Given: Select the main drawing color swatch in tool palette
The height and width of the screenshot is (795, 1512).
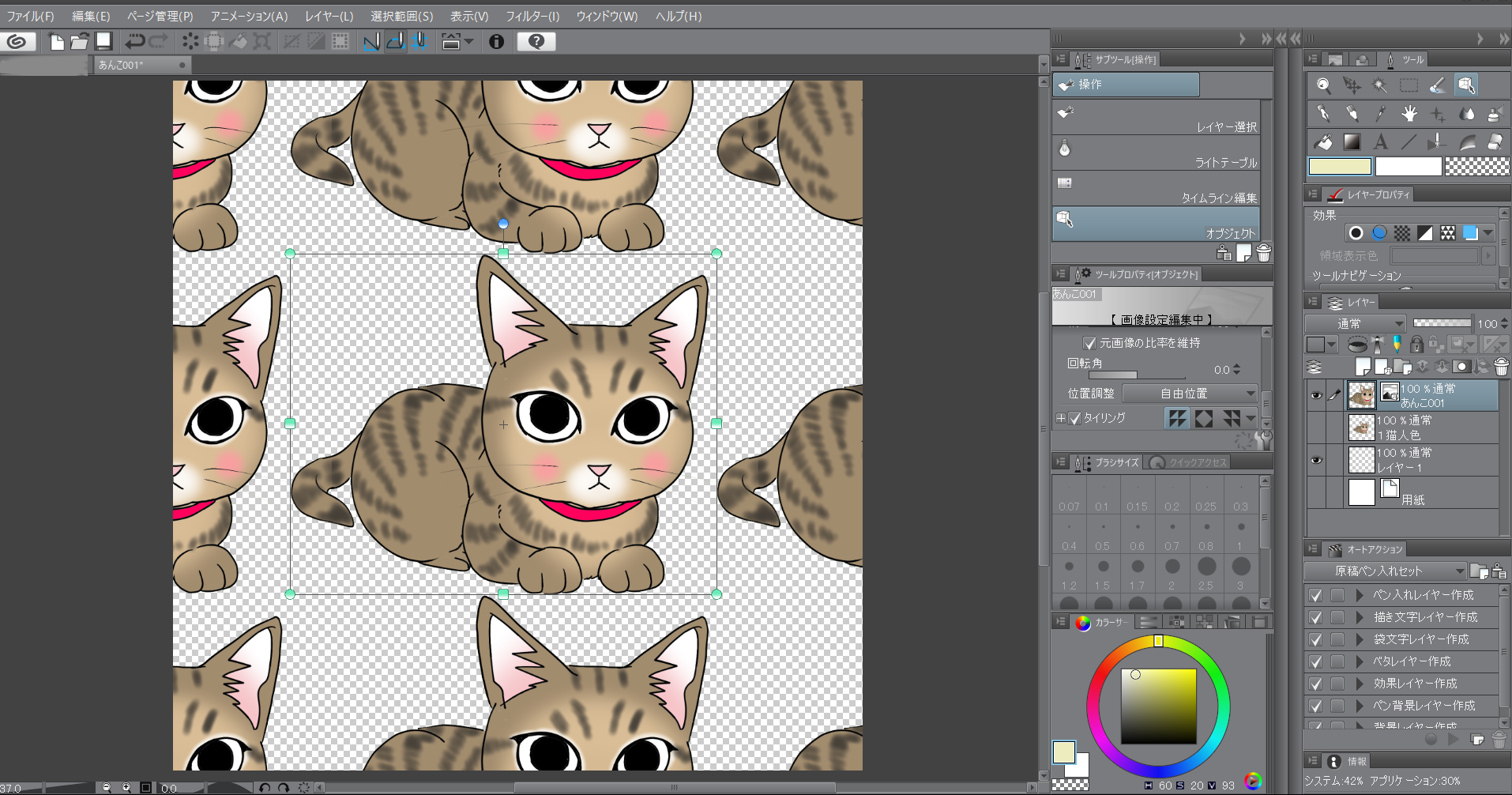Looking at the screenshot, I should tap(1340, 167).
